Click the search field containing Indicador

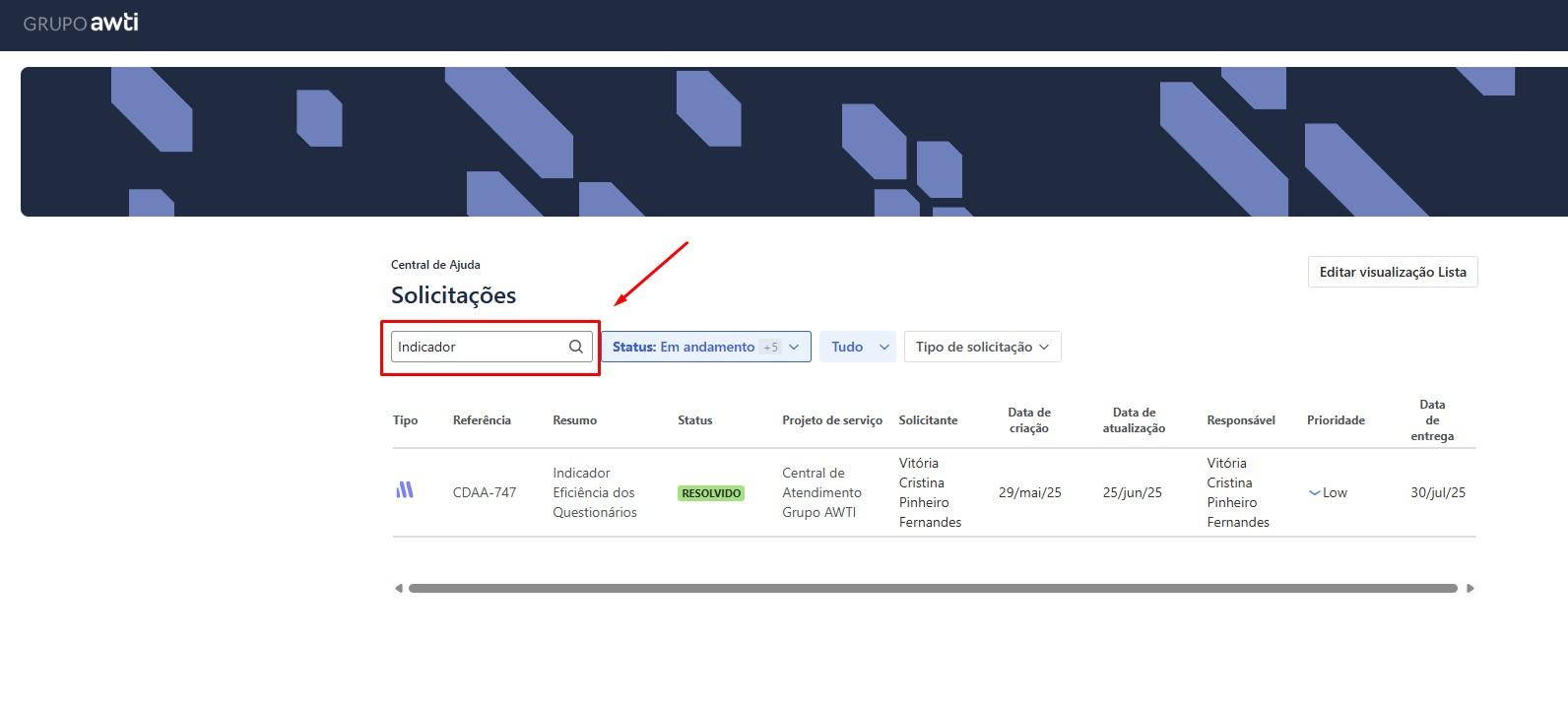491,347
